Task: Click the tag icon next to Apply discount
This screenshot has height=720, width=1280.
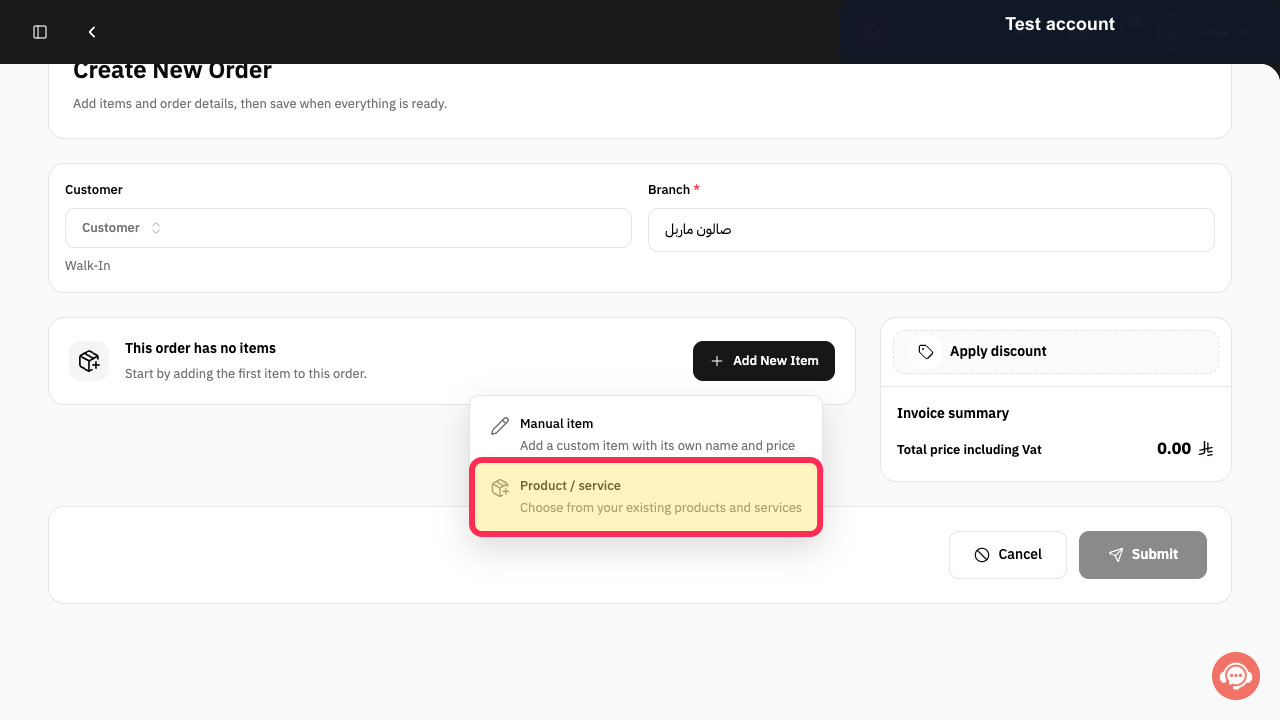Action: click(926, 352)
